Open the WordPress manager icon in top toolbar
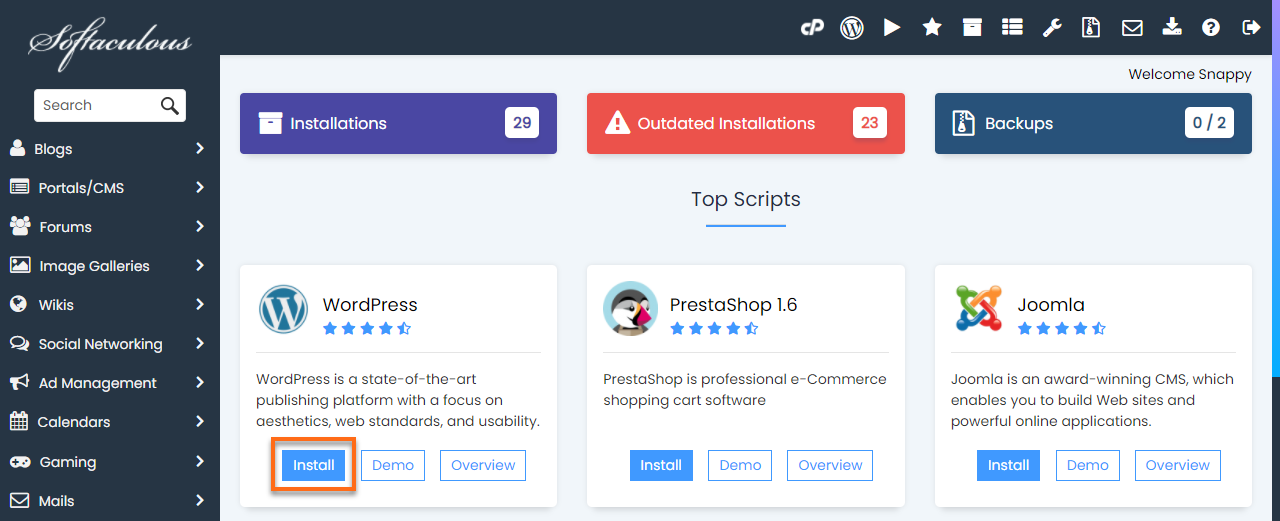The image size is (1280, 521). tap(852, 28)
